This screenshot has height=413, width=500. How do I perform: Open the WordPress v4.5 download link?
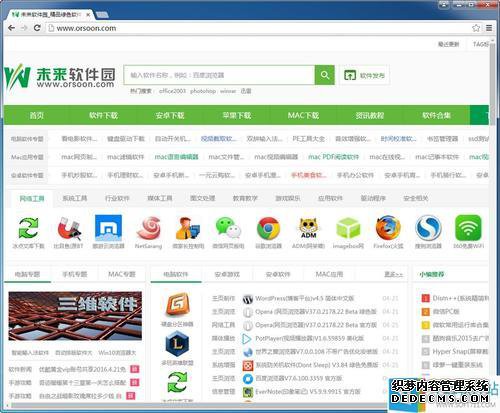[304, 298]
